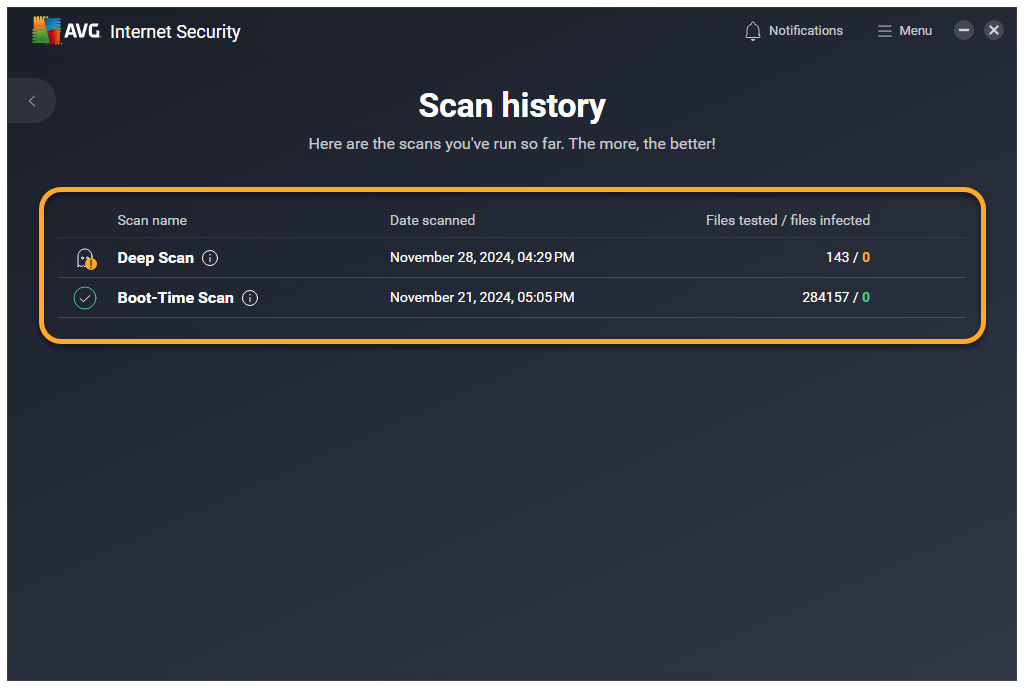Screen dimensions: 1026x689
Task: Click the Date scanned column header
Action: click(x=432, y=220)
